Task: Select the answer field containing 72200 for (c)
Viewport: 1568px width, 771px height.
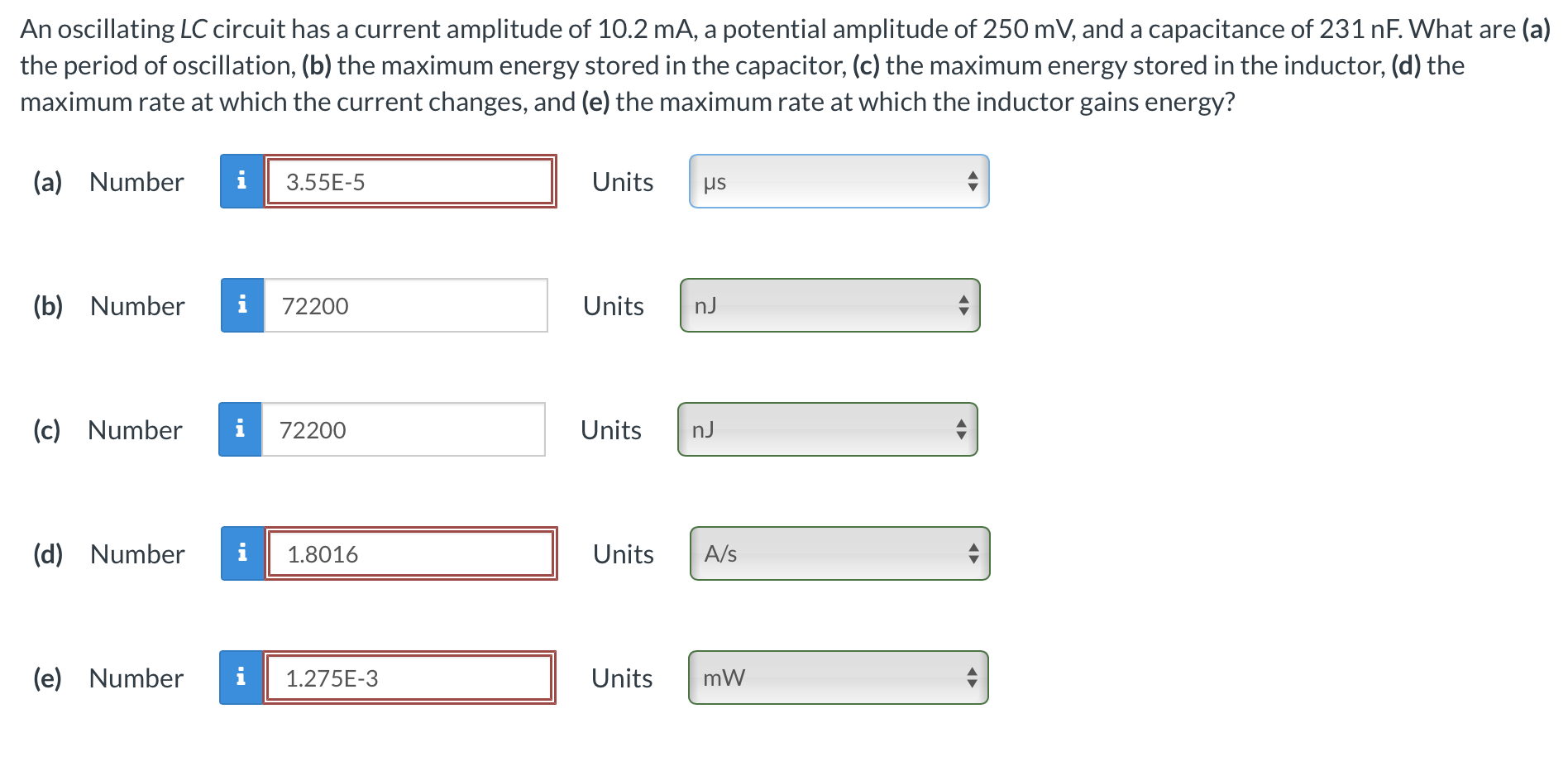Action: click(404, 429)
